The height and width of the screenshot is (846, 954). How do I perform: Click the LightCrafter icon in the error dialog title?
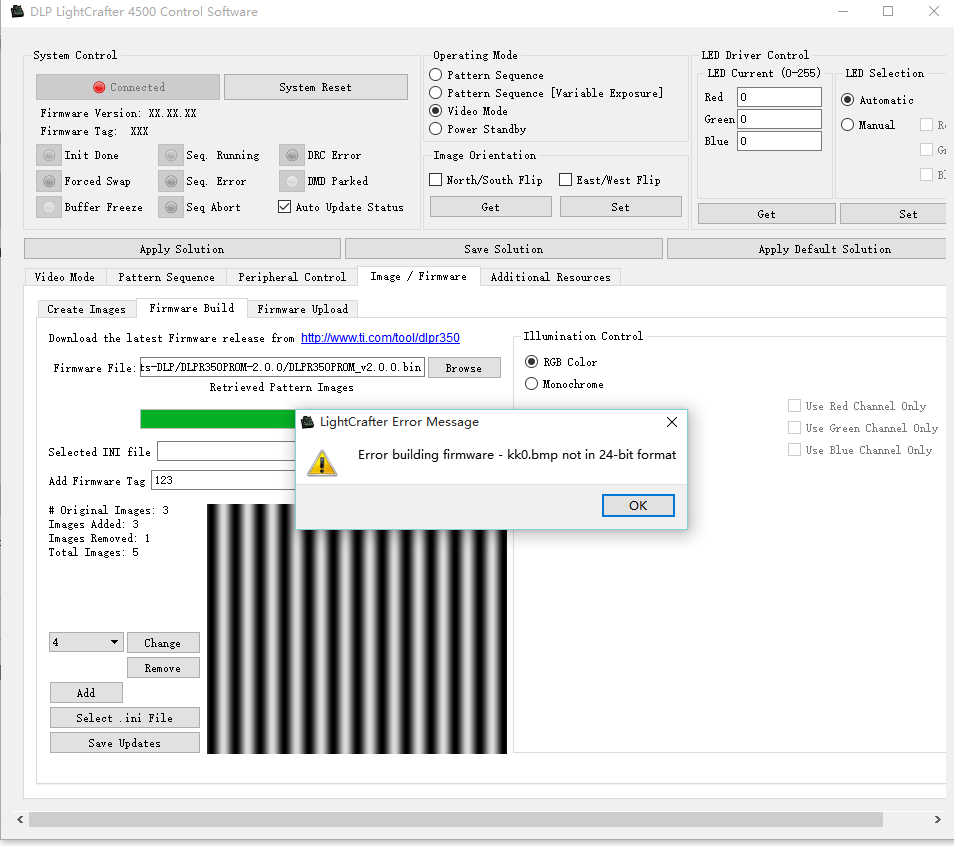pos(308,422)
